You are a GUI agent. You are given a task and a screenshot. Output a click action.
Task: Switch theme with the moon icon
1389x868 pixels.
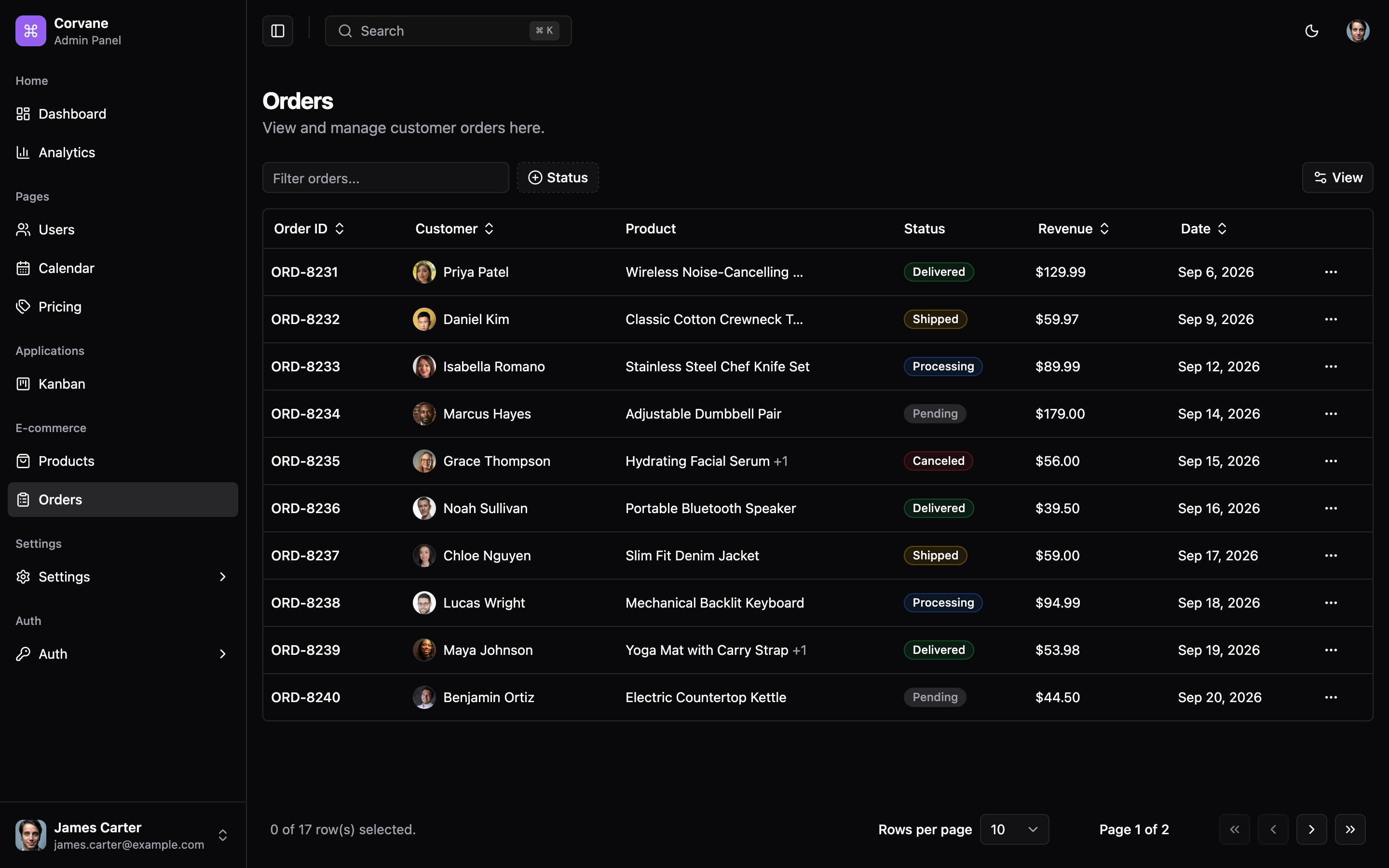pos(1311,31)
